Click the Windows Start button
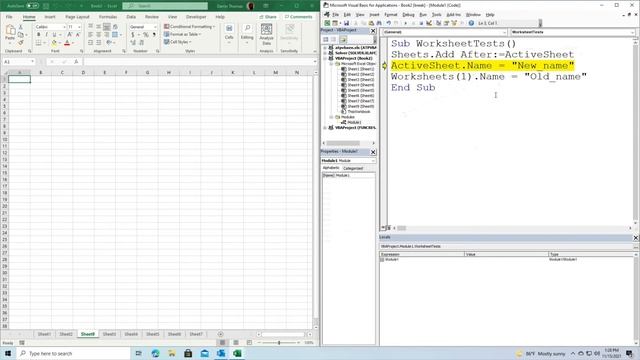Image resolution: width=640 pixels, height=360 pixels. click(x=8, y=353)
